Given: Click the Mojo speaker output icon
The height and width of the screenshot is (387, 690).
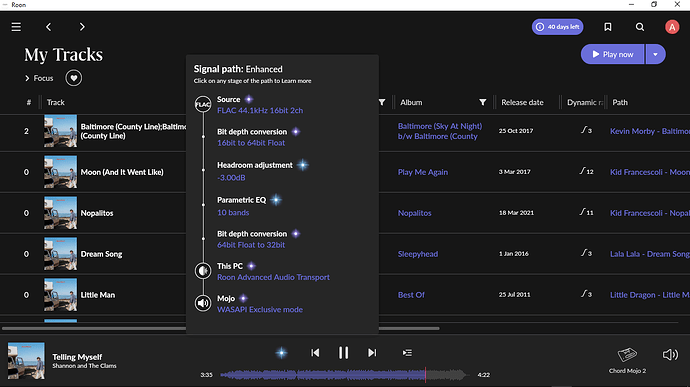Looking at the screenshot, I should tap(203, 303).
